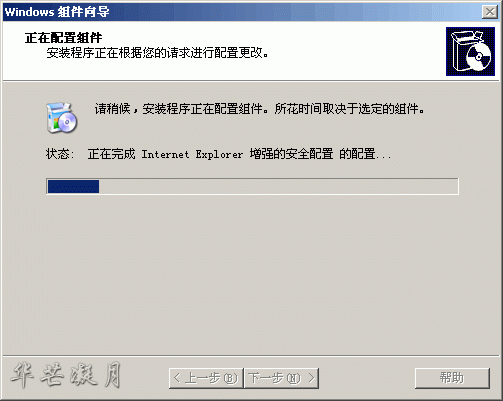This screenshot has width=503, height=401.
Task: Click the empty portion of progress bar
Action: coord(278,186)
